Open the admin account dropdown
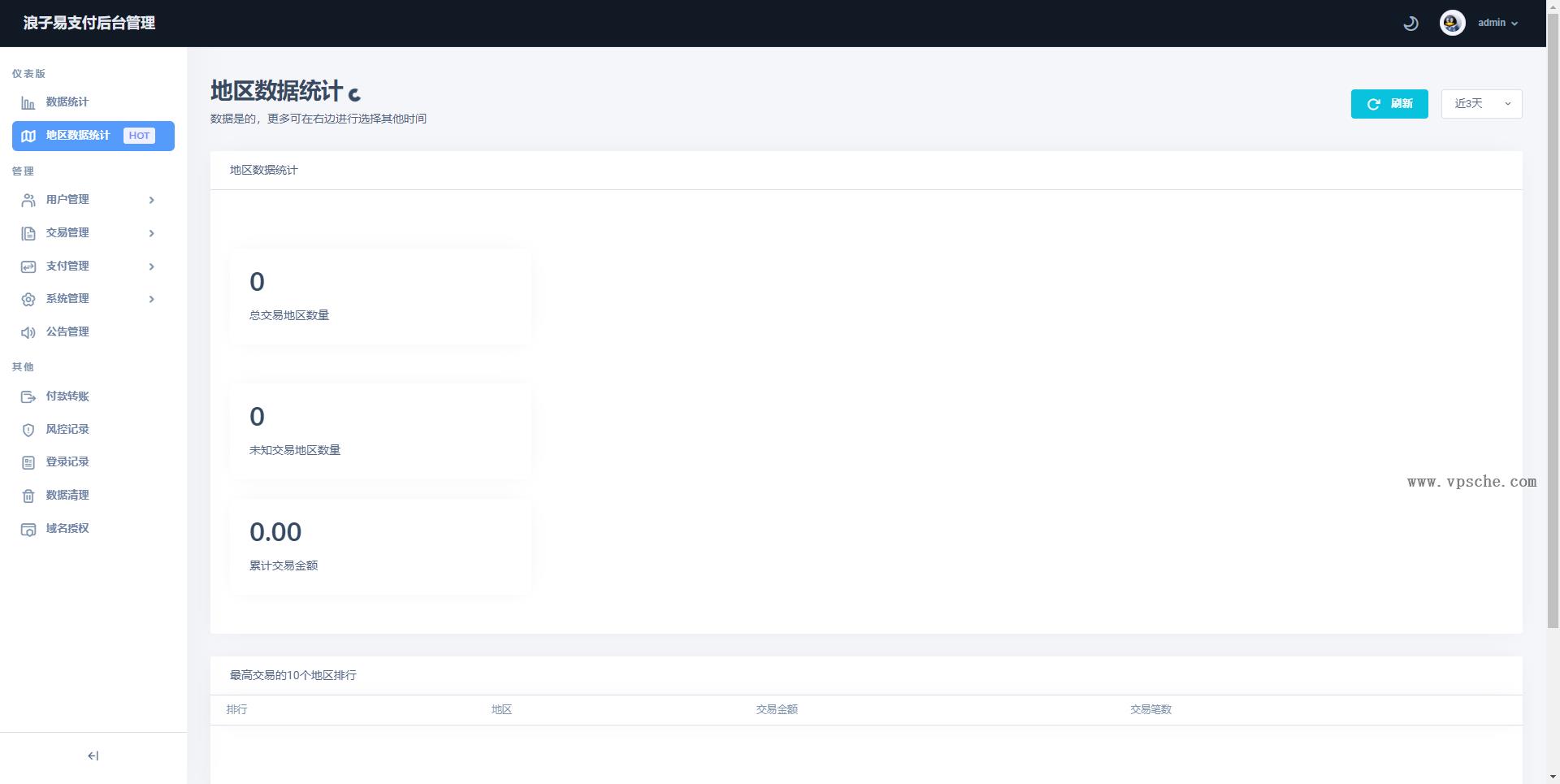Viewport: 1560px width, 784px height. tap(1497, 23)
